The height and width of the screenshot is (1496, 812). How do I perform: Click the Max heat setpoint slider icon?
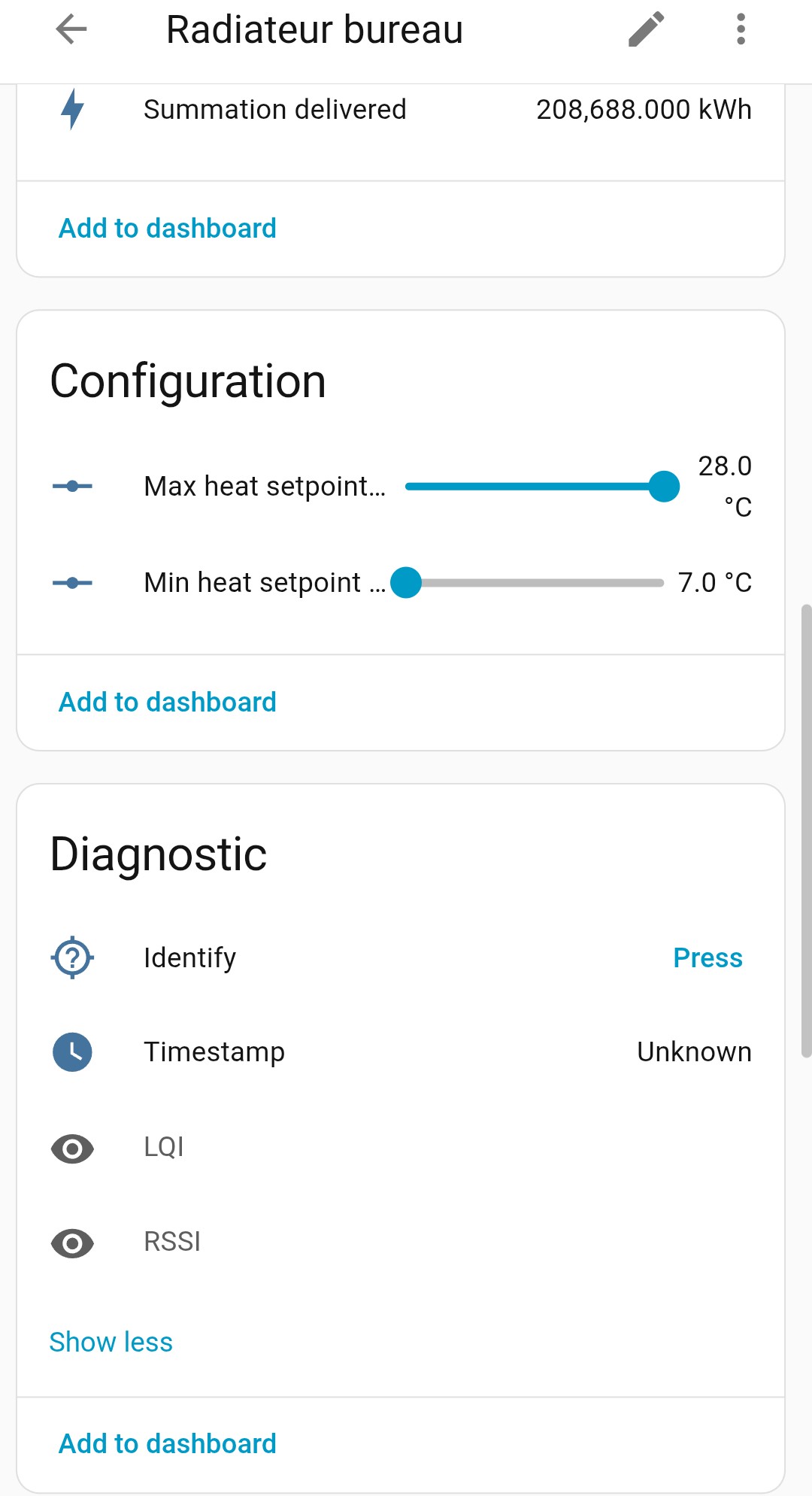[72, 487]
